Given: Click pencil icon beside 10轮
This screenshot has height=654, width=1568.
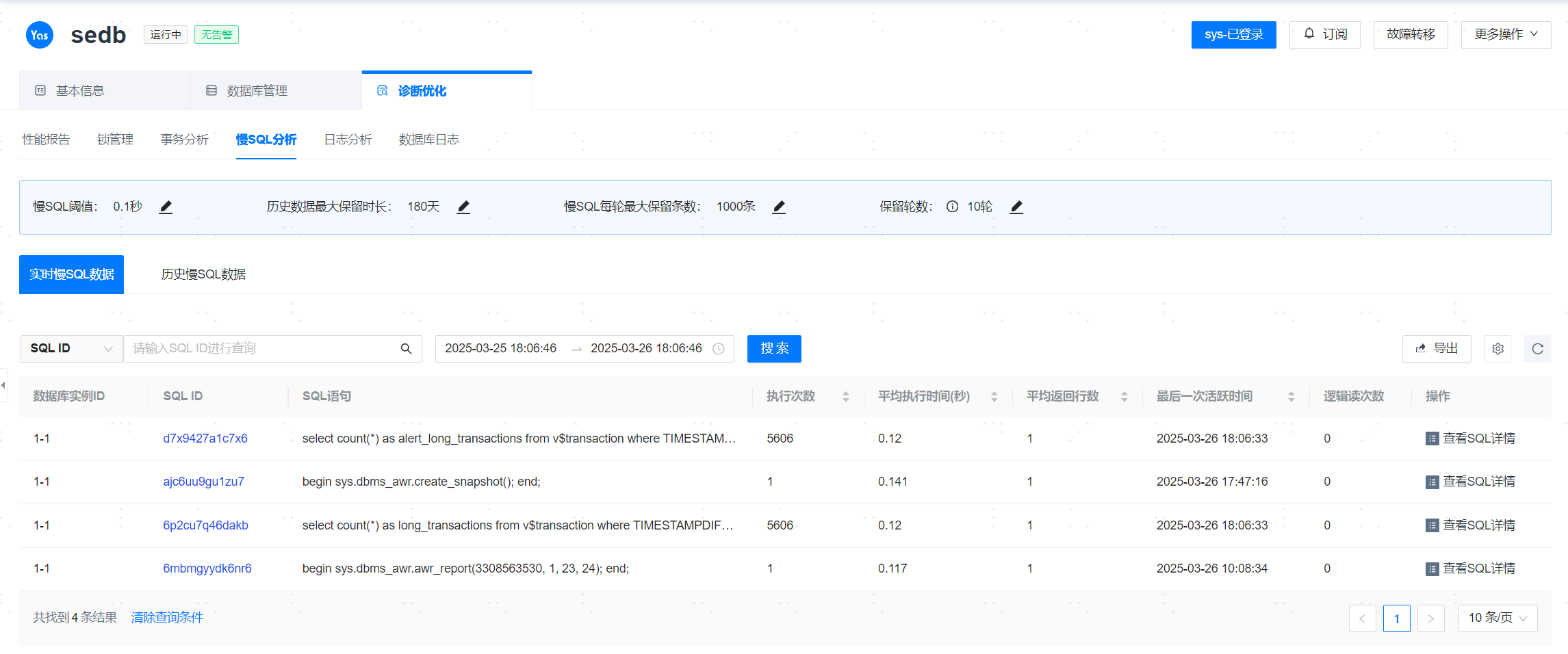Looking at the screenshot, I should [1016, 207].
